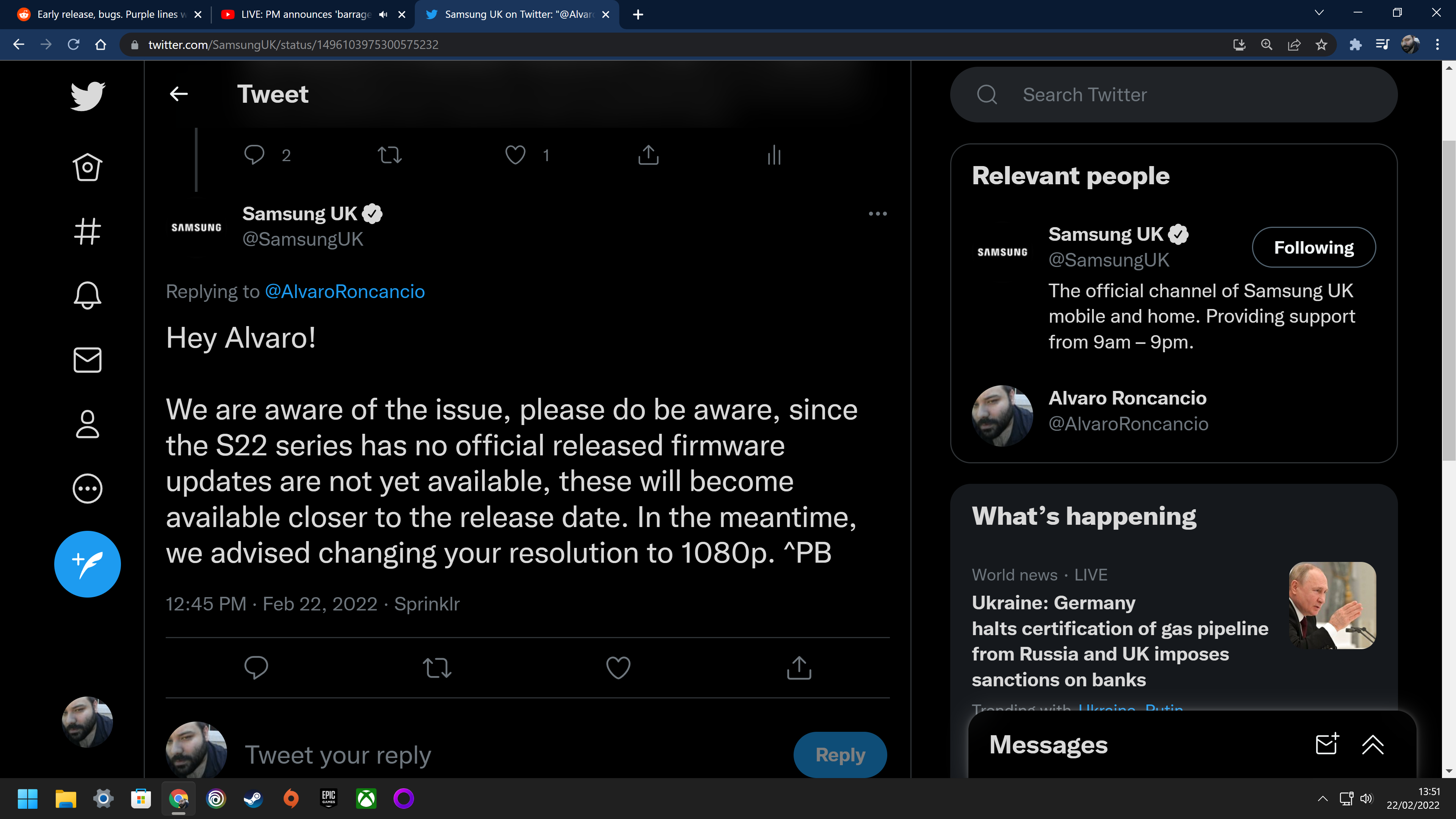Go to Home feed icon in sidebar
Image resolution: width=1456 pixels, height=819 pixels.
coord(88,167)
